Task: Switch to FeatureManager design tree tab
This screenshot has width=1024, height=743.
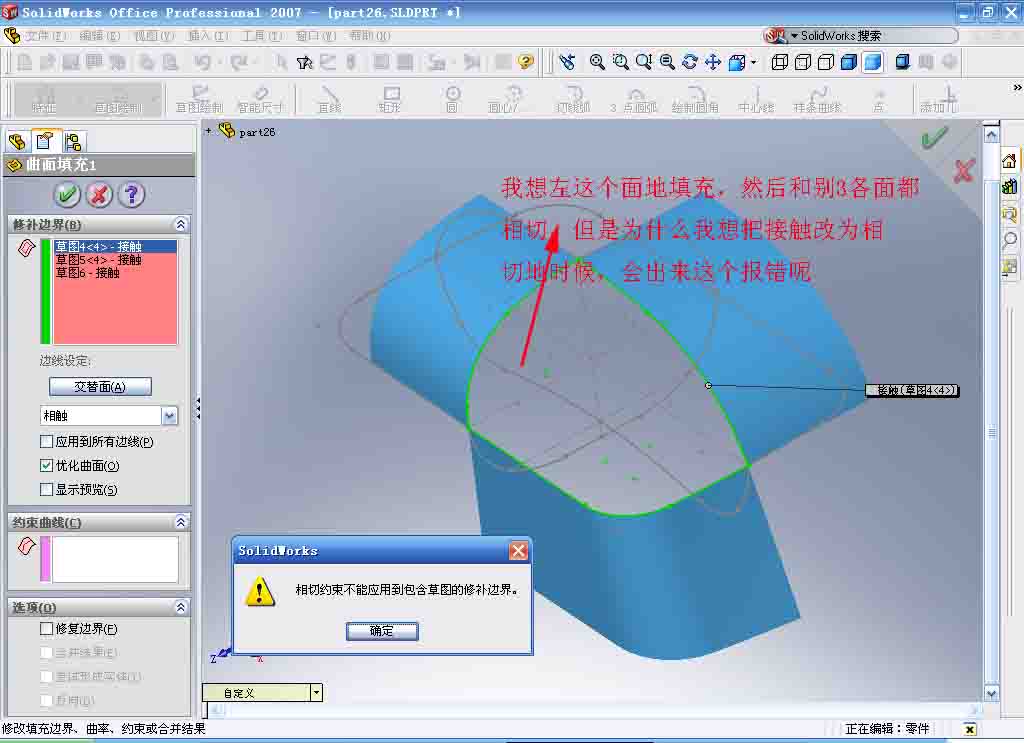Action: pyautogui.click(x=18, y=141)
